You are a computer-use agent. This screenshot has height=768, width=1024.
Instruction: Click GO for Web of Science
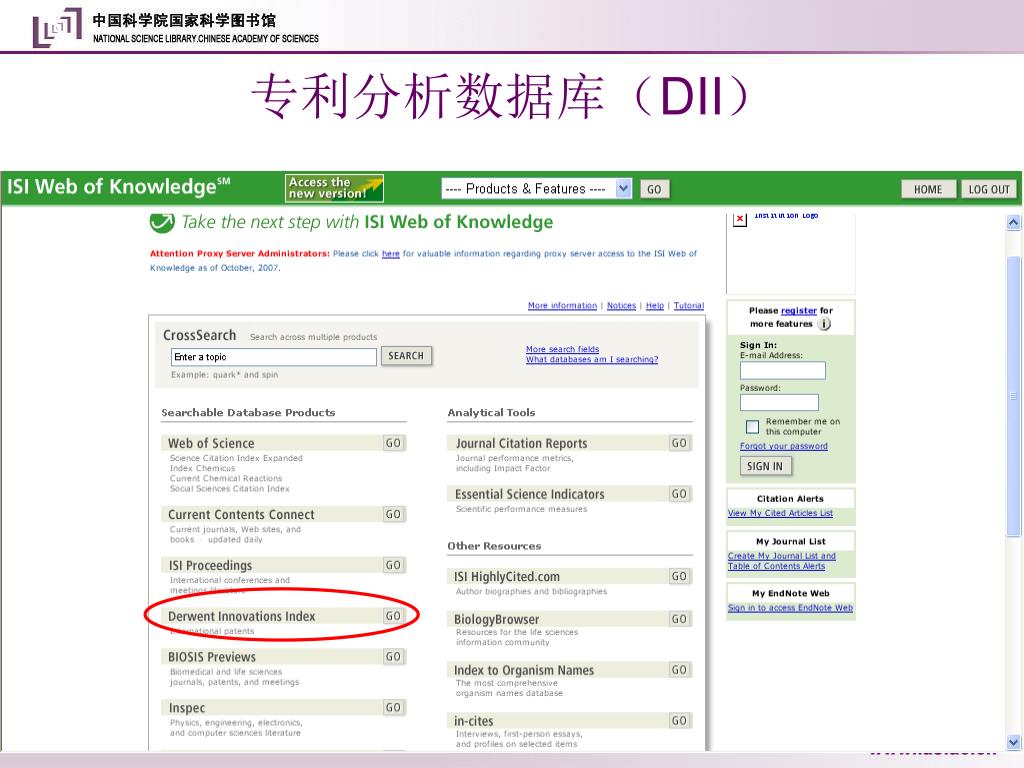[393, 443]
